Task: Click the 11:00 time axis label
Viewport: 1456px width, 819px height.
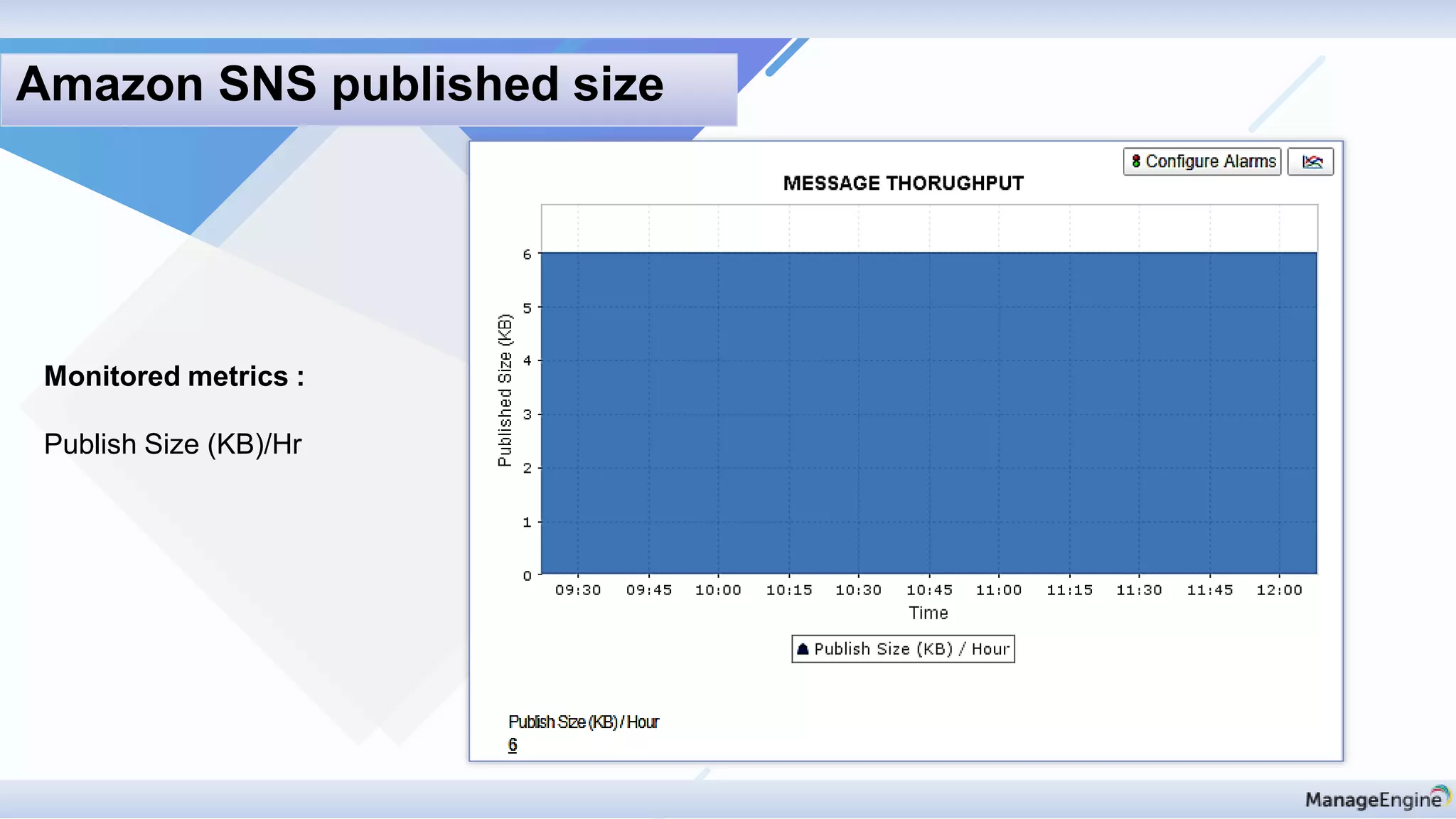Action: (999, 590)
